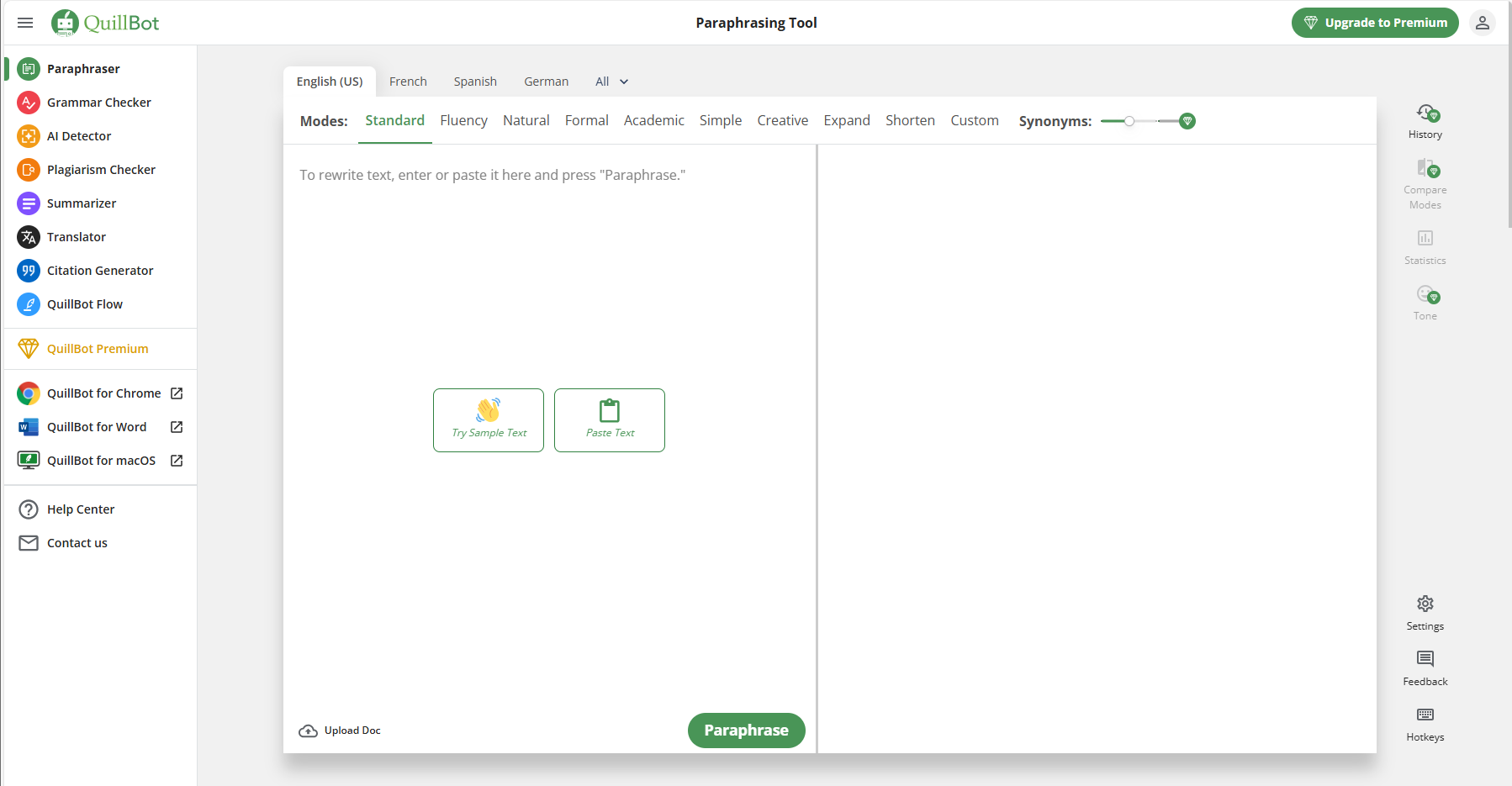Open the user account profile icon

[1483, 23]
